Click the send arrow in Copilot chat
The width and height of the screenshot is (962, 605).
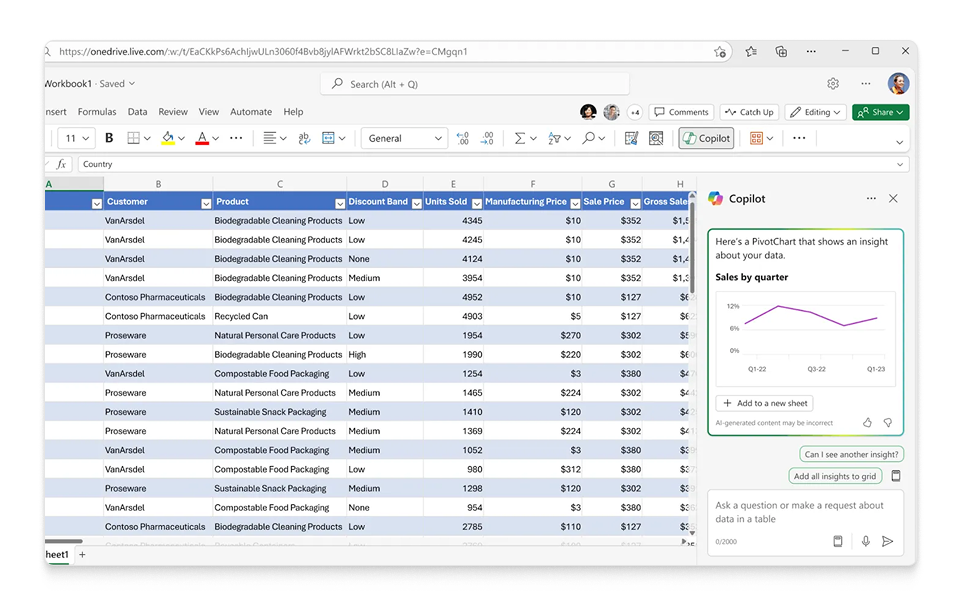887,541
